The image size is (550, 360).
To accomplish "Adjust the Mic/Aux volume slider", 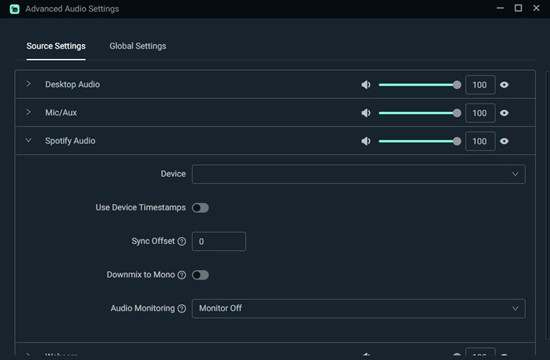I will (420, 113).
